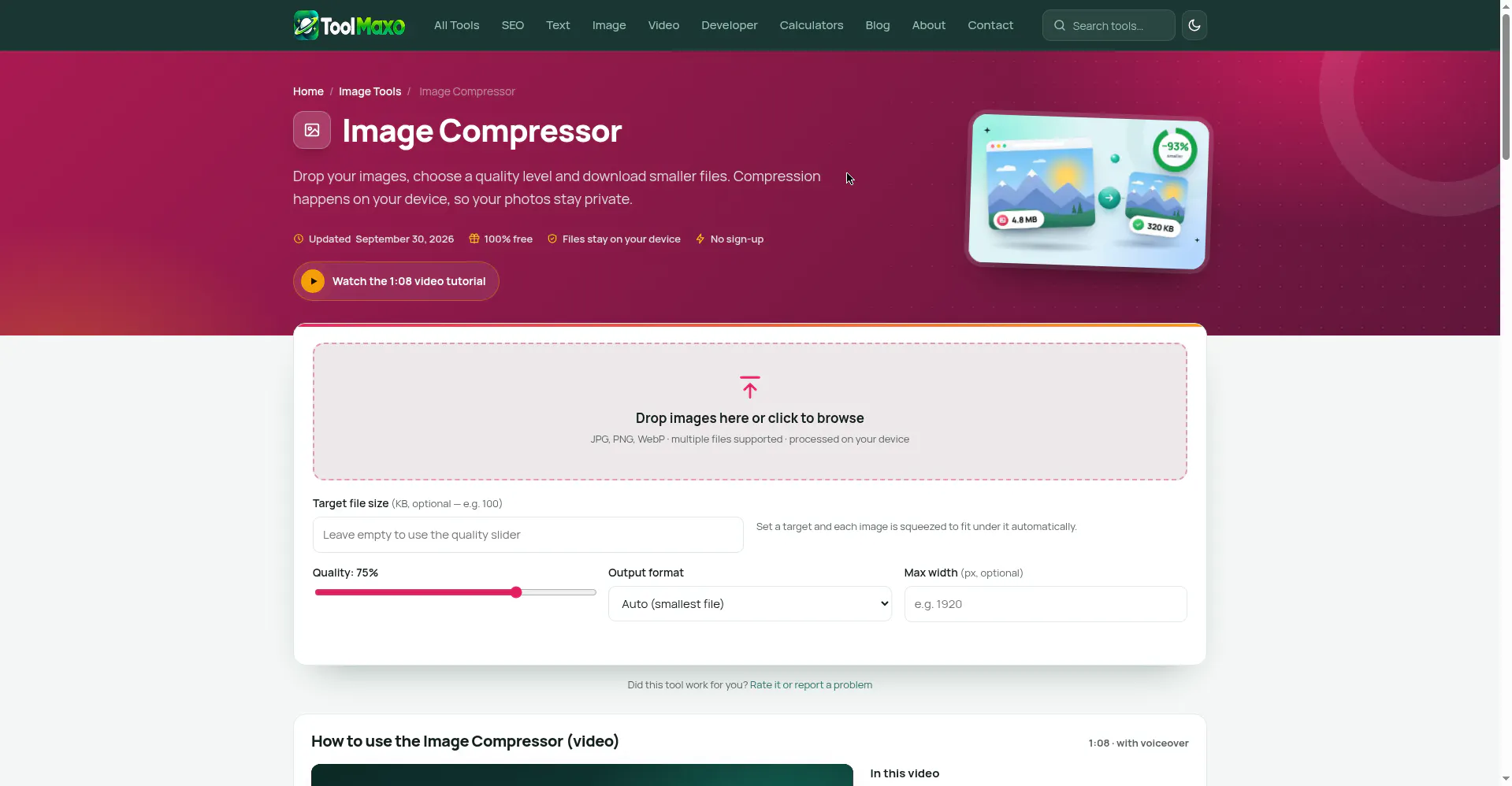Screen dimensions: 1512x786
Task: Expand the Output format dropdown
Action: coord(750,604)
